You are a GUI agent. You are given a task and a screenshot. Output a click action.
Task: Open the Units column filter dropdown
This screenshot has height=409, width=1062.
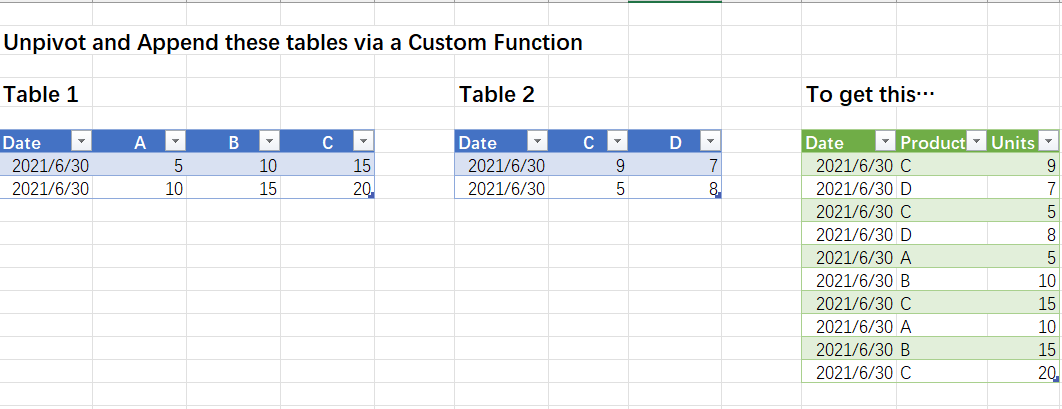1048,142
